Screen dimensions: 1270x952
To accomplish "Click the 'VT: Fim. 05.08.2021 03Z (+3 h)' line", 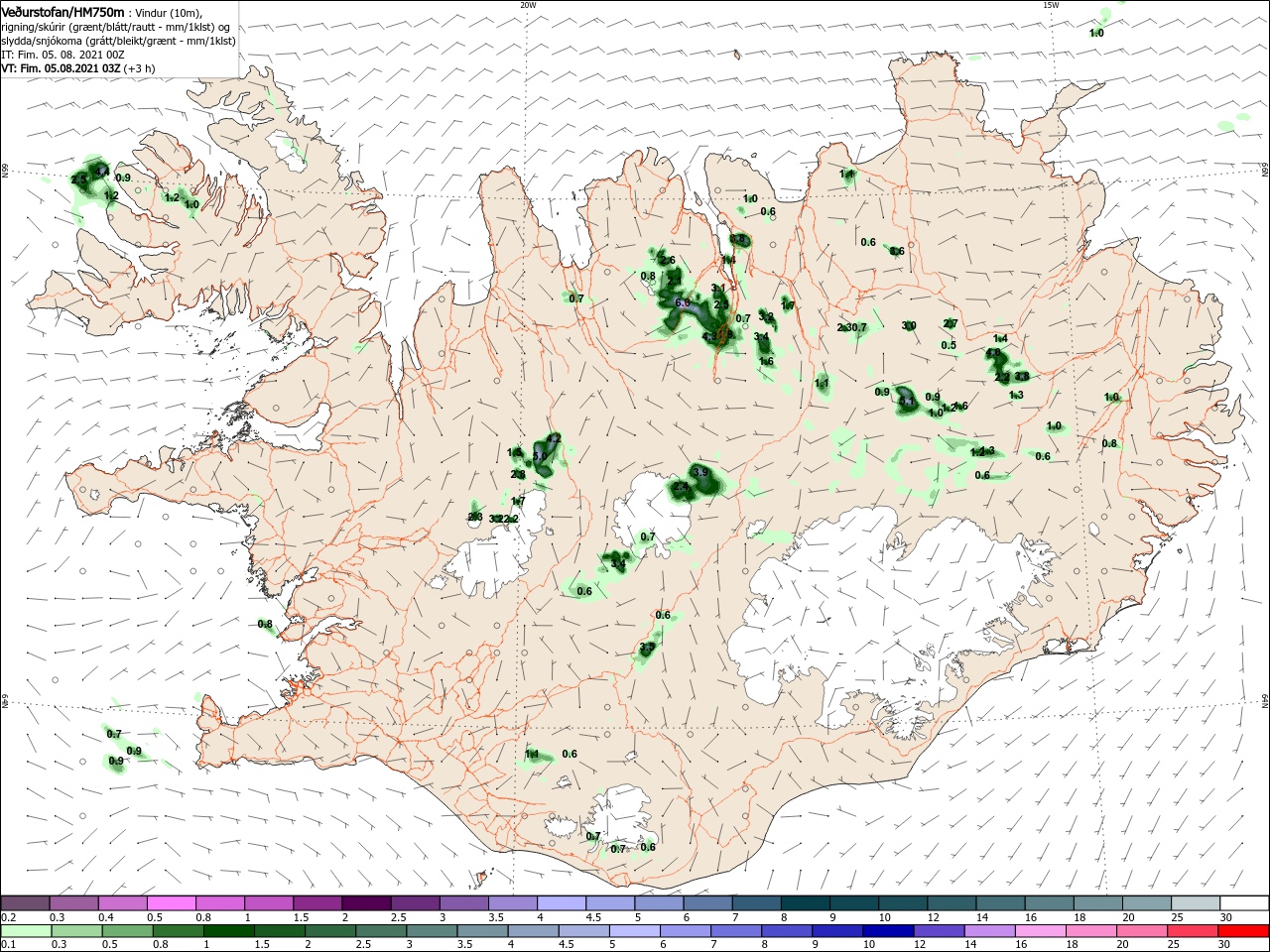I will (77, 68).
